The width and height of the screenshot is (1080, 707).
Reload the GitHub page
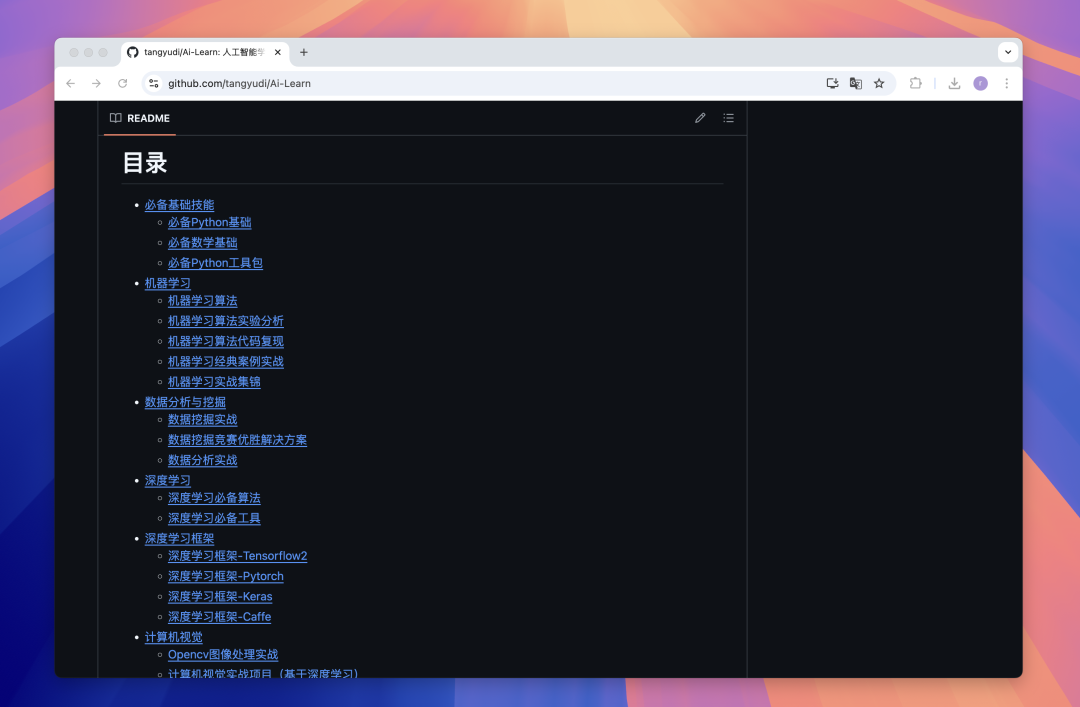tap(123, 83)
